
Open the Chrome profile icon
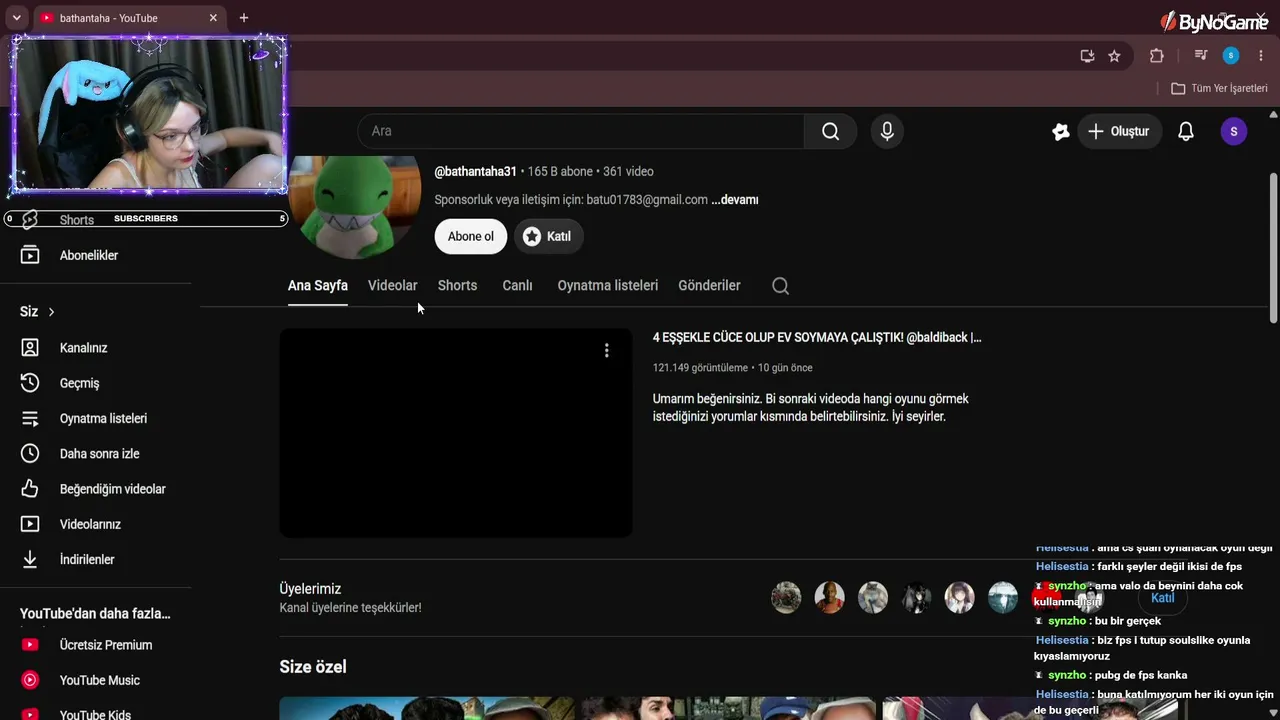tap(1231, 56)
